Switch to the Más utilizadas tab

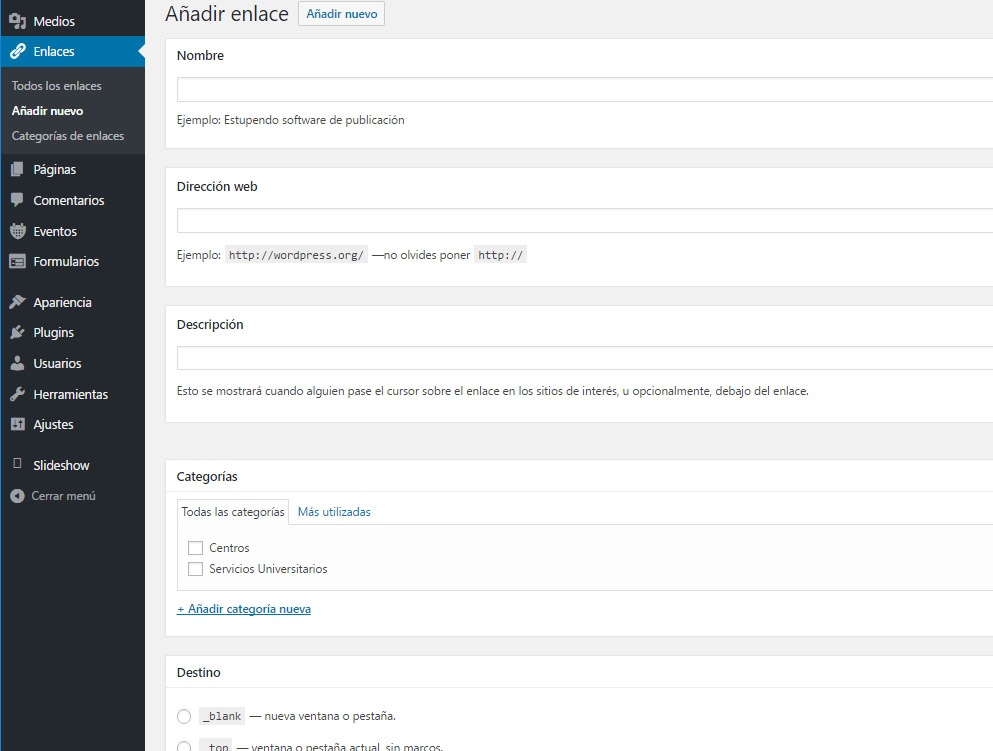click(x=334, y=512)
